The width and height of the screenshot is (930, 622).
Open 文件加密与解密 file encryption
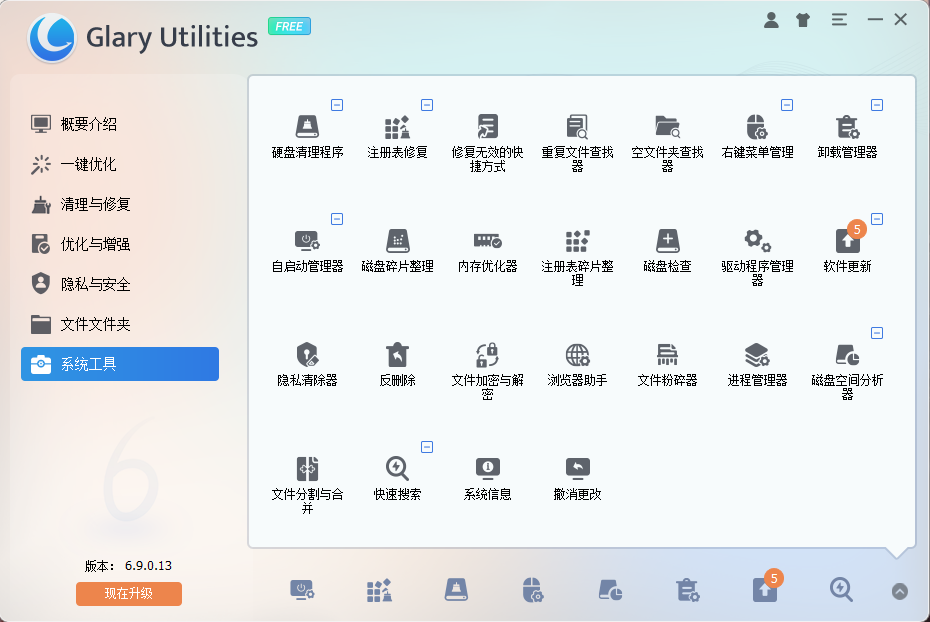(488, 371)
